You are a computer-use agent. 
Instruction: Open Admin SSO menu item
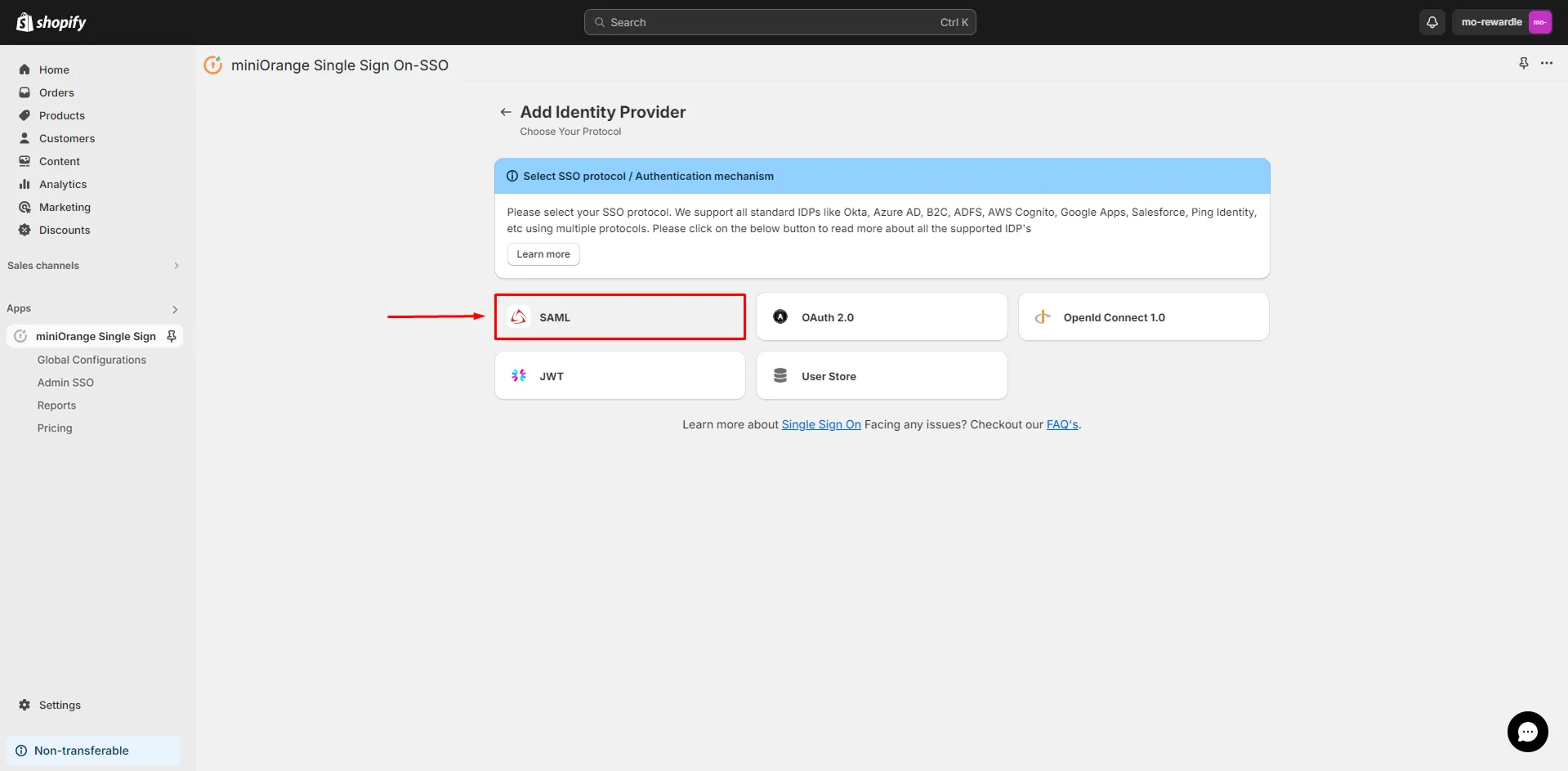(x=65, y=382)
